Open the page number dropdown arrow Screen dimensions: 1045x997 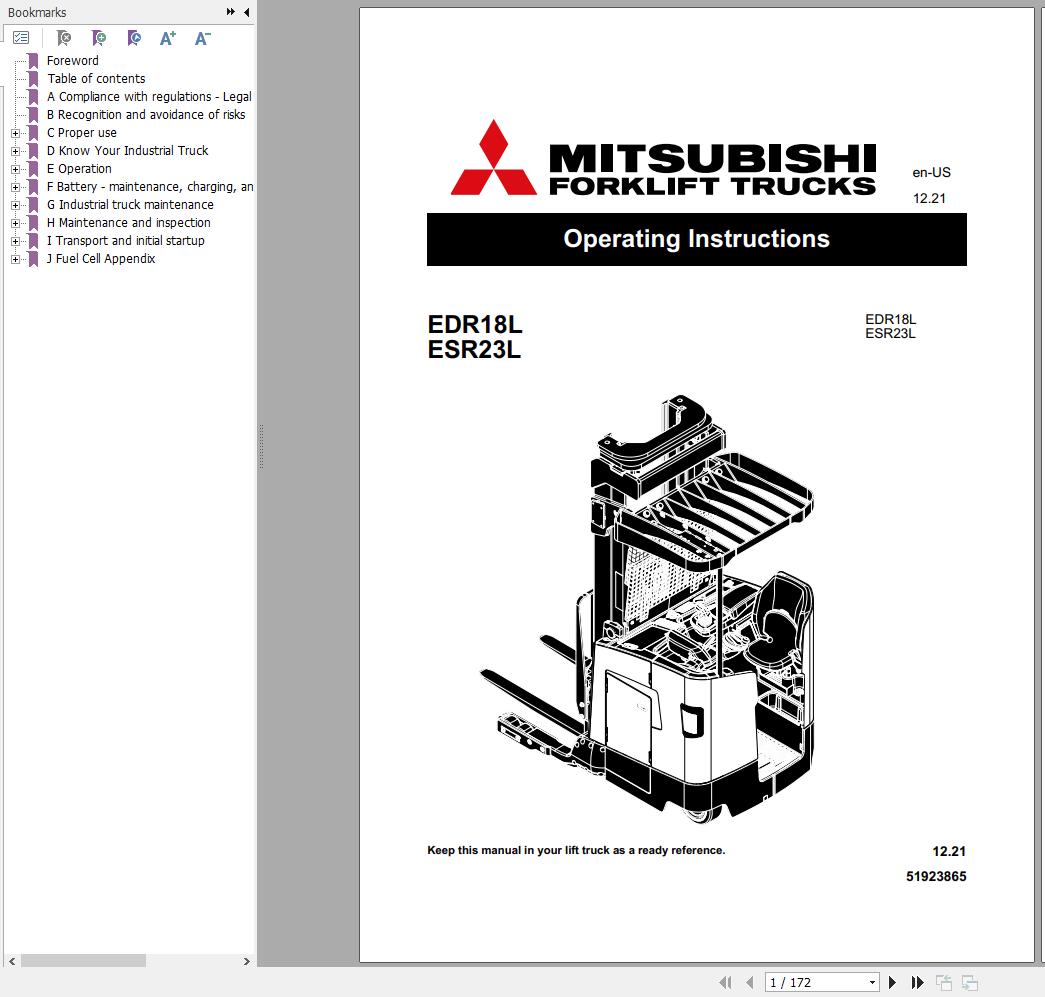pos(872,982)
